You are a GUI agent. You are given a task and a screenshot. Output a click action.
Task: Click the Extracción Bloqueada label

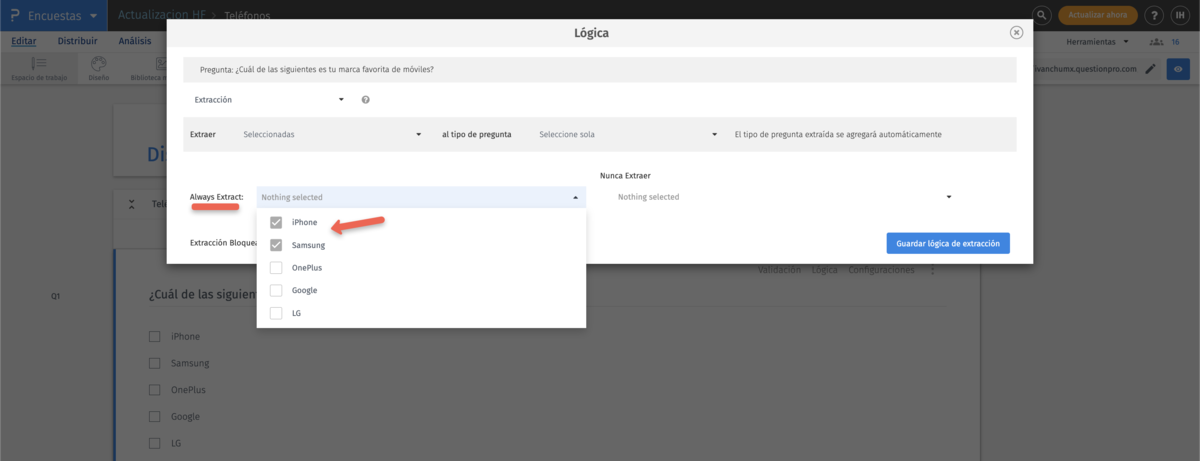point(222,243)
